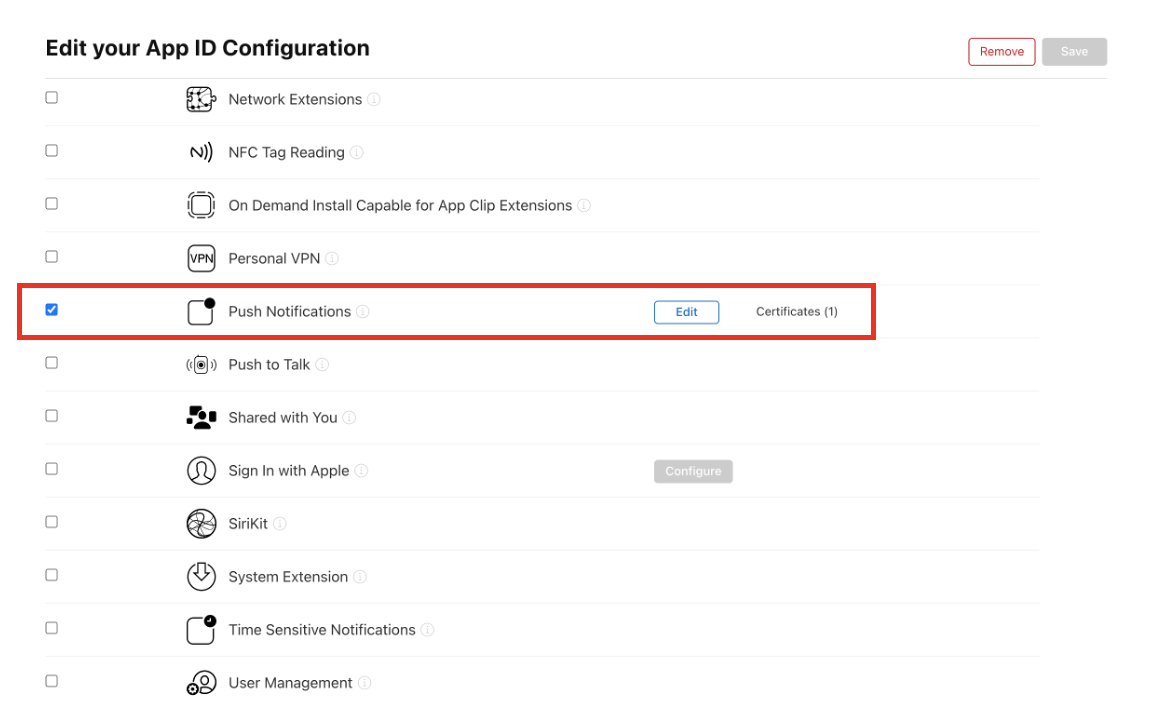Click the Sign In with Apple icon
The image size is (1172, 708).
[x=201, y=470]
